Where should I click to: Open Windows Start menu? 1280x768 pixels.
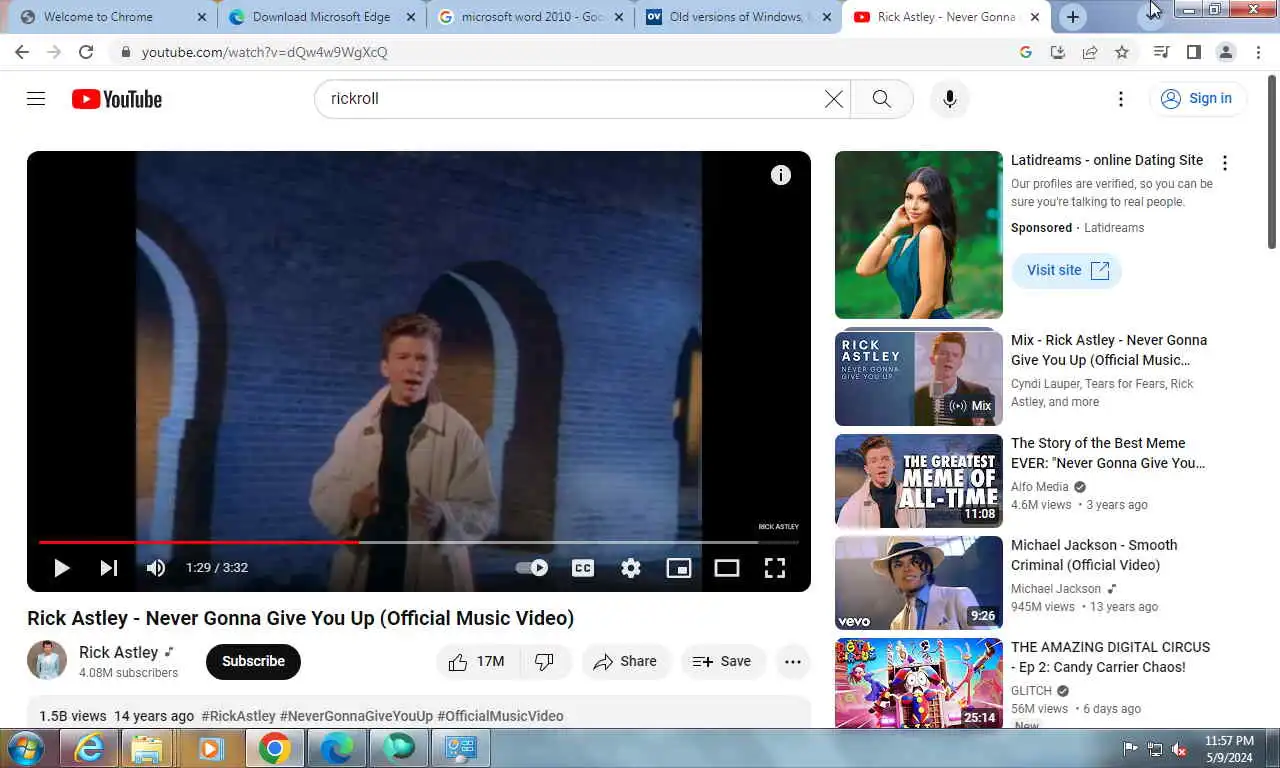[24, 747]
